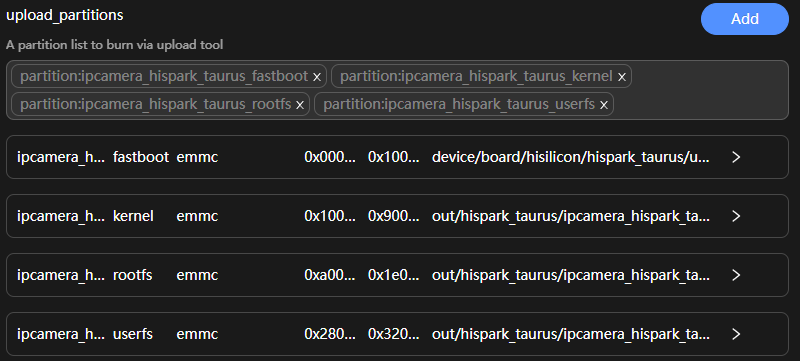Viewport: 800px width, 361px height.
Task: Expand the kernel partition row chevron
Action: pos(736,216)
